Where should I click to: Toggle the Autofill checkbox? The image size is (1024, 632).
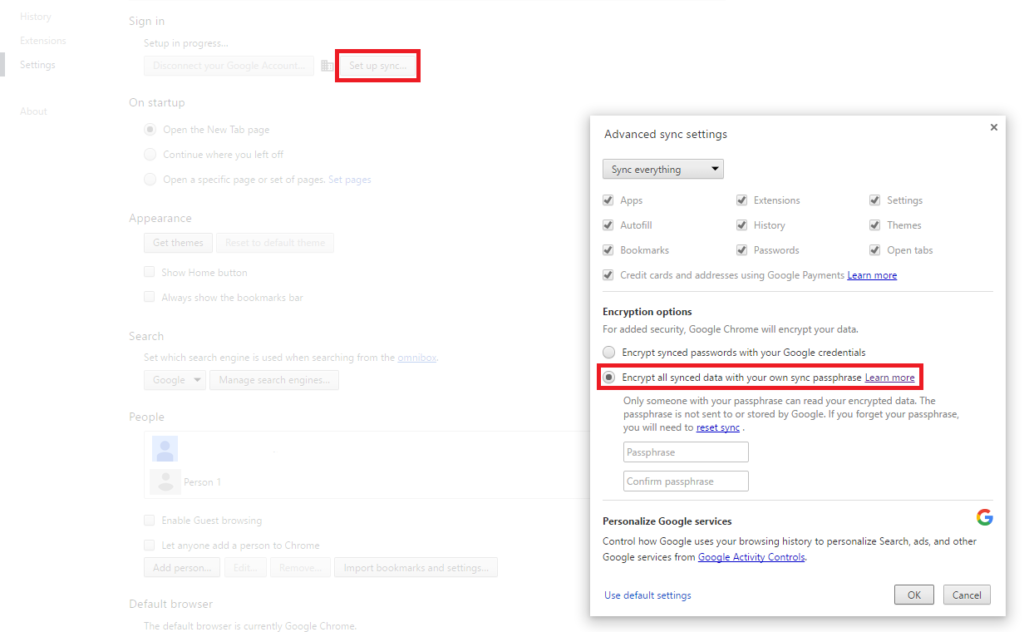coord(608,225)
